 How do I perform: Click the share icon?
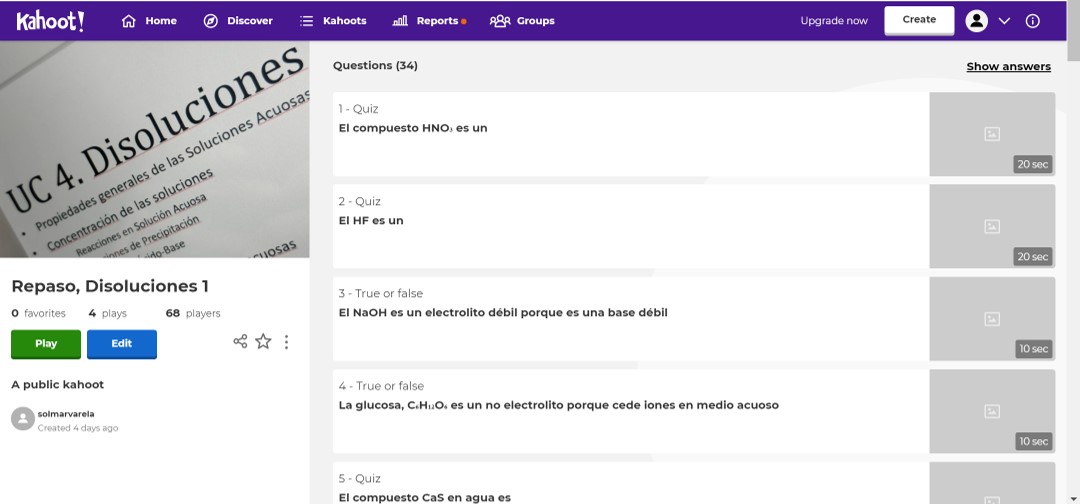[x=240, y=341]
